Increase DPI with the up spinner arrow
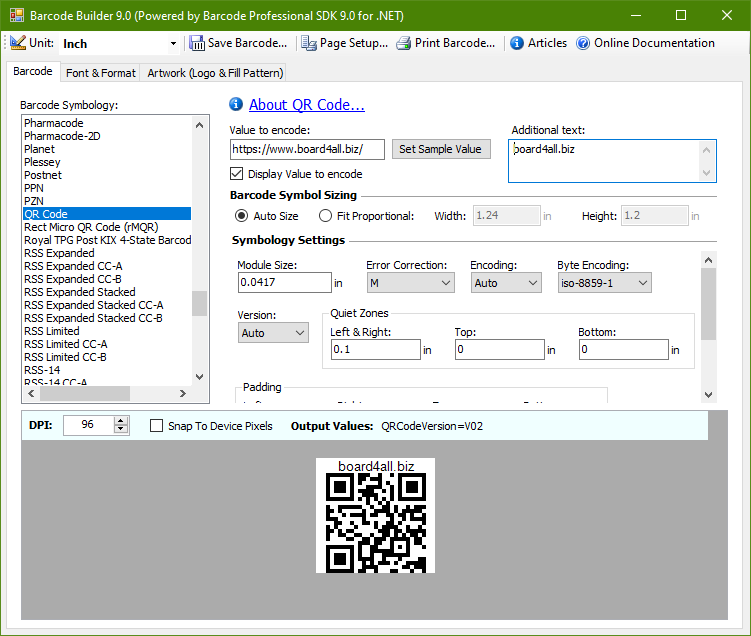 (x=121, y=420)
